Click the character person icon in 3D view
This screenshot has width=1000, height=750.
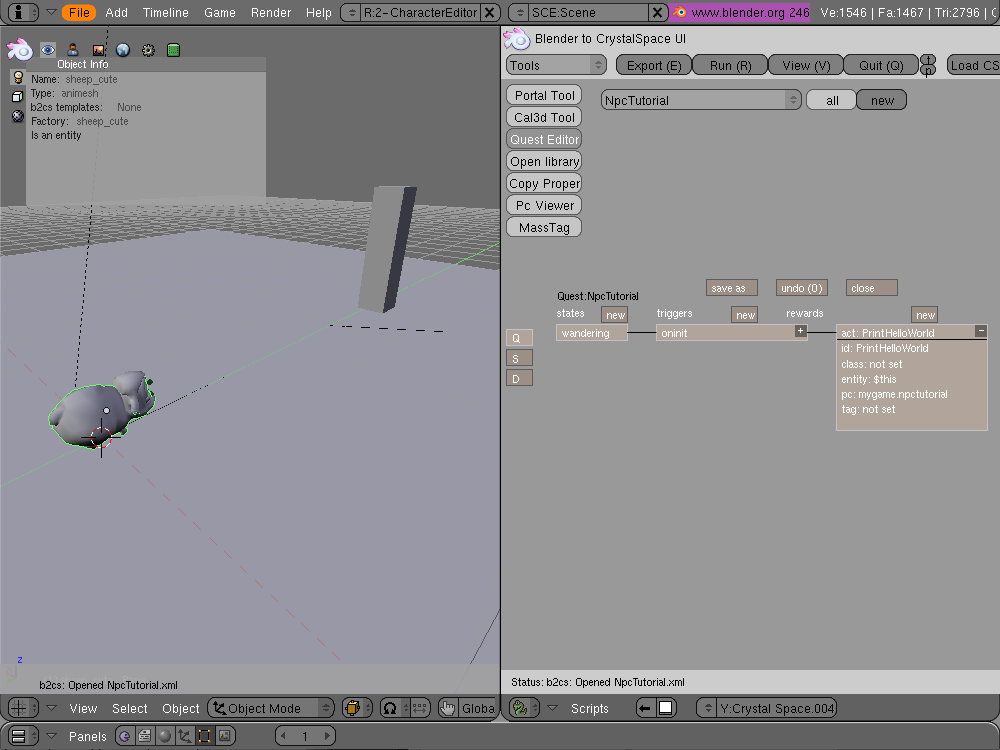[x=73, y=50]
